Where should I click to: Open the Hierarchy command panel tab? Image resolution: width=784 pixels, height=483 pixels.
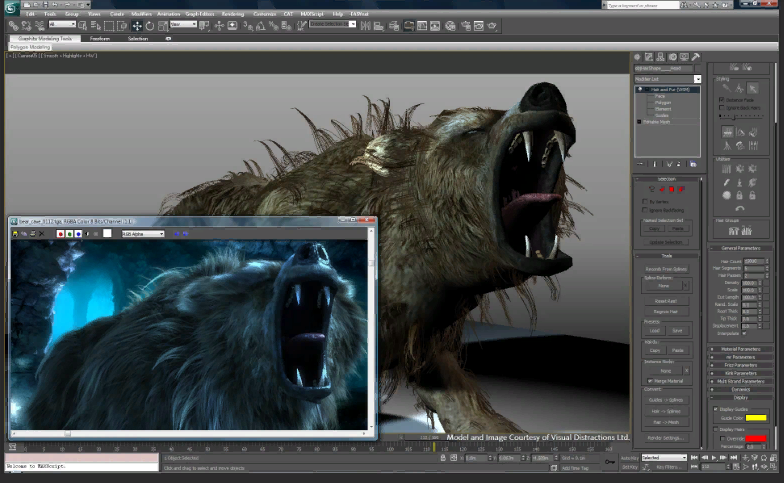click(660, 57)
